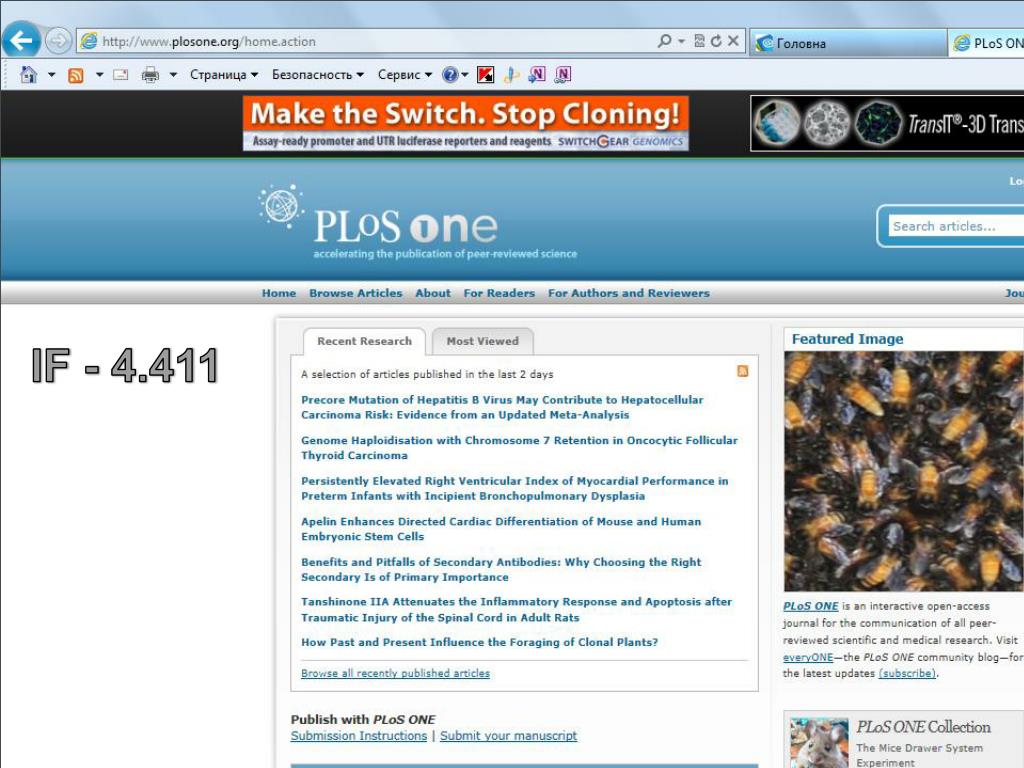Open For Readers in navigation bar
This screenshot has height=768, width=1024.
click(x=499, y=293)
